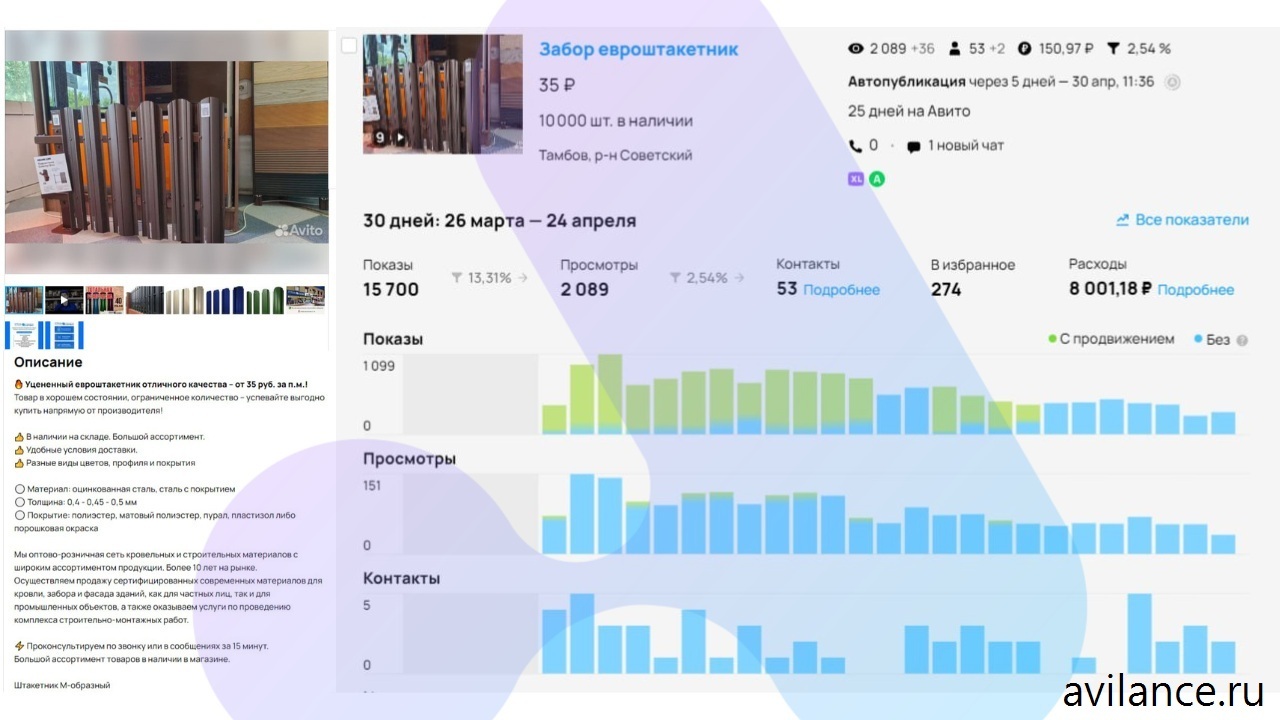Select the red promo thumbnail with 40
Screen dimensions: 1280x720
point(104,299)
